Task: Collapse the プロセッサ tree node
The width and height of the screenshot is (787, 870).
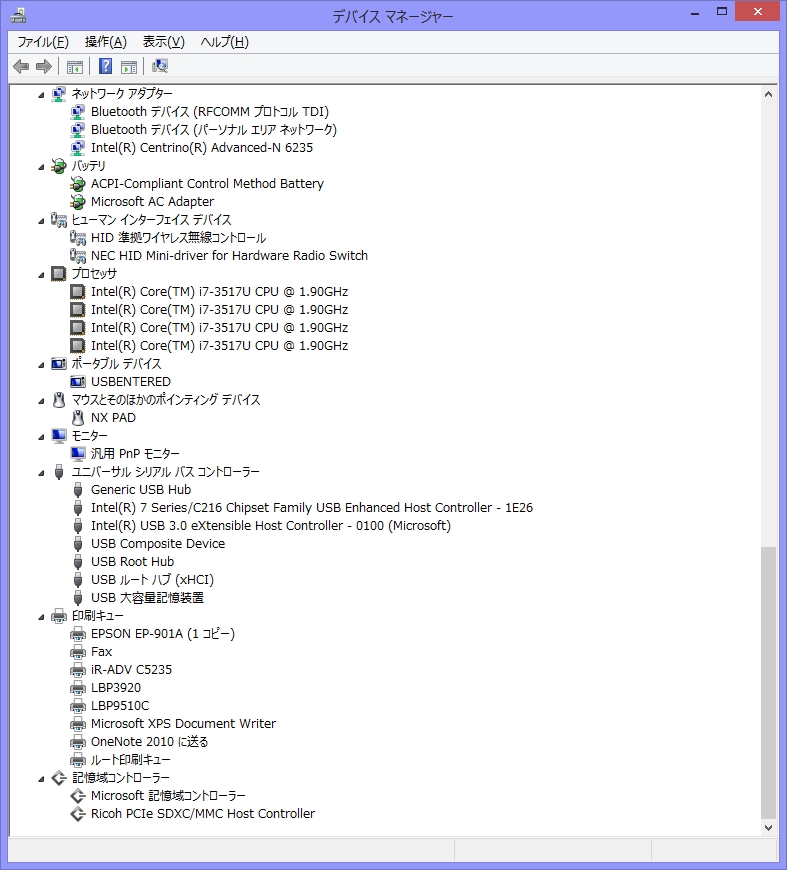Action: click(x=41, y=275)
